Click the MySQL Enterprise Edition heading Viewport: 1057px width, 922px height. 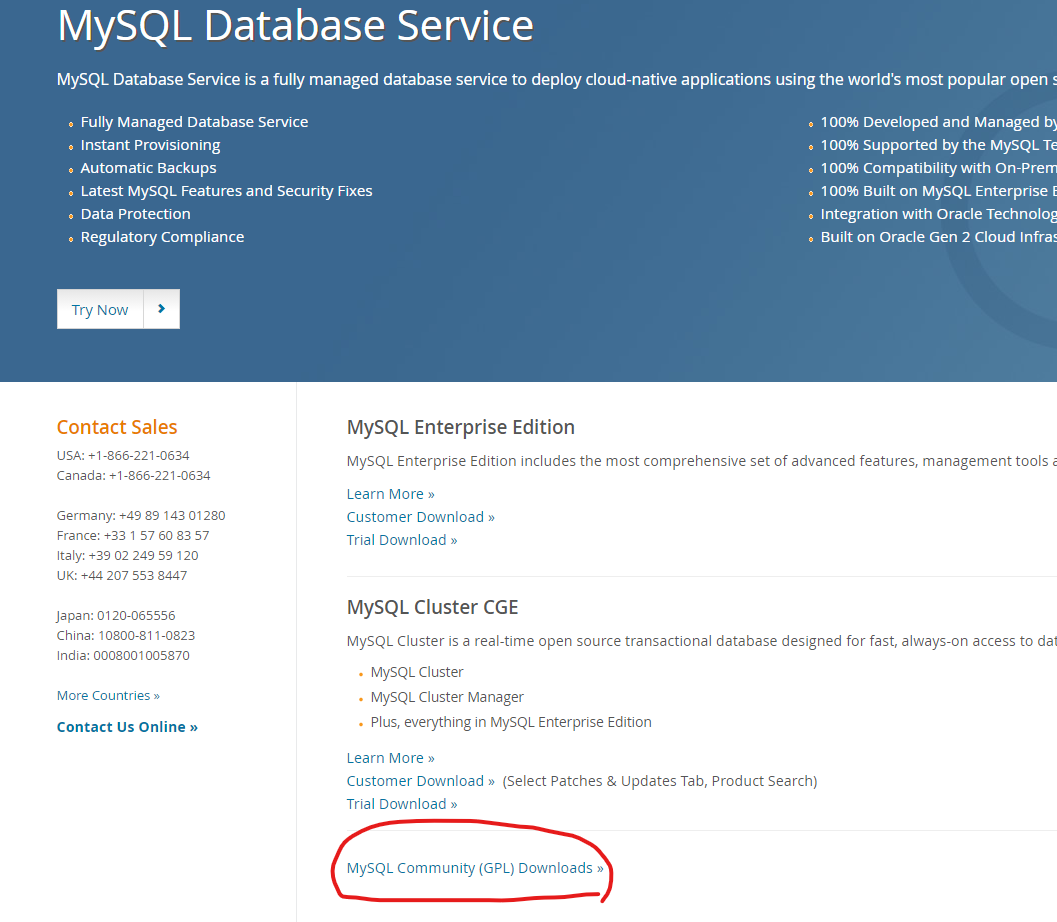tap(461, 427)
